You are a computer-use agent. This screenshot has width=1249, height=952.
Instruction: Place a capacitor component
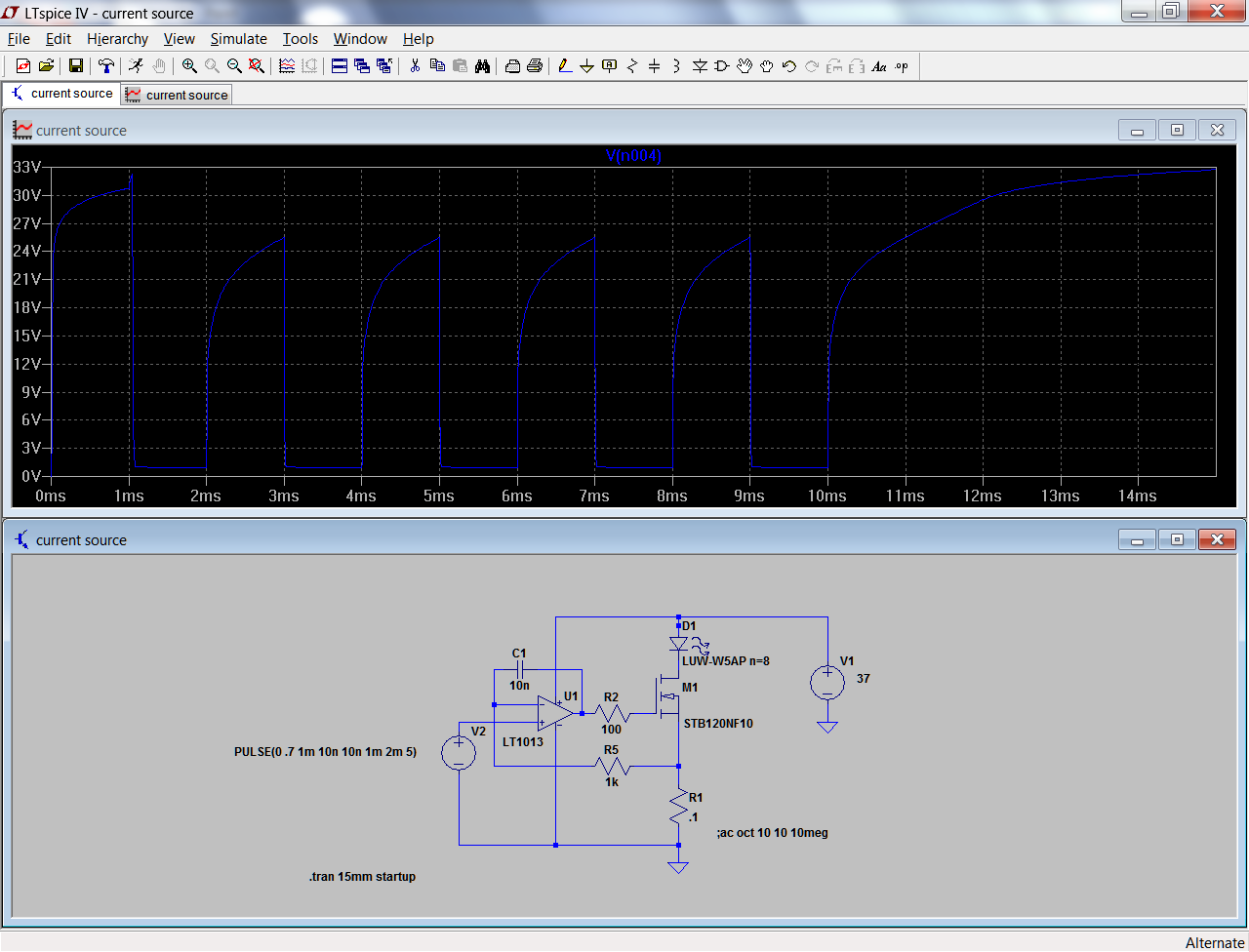[x=655, y=66]
